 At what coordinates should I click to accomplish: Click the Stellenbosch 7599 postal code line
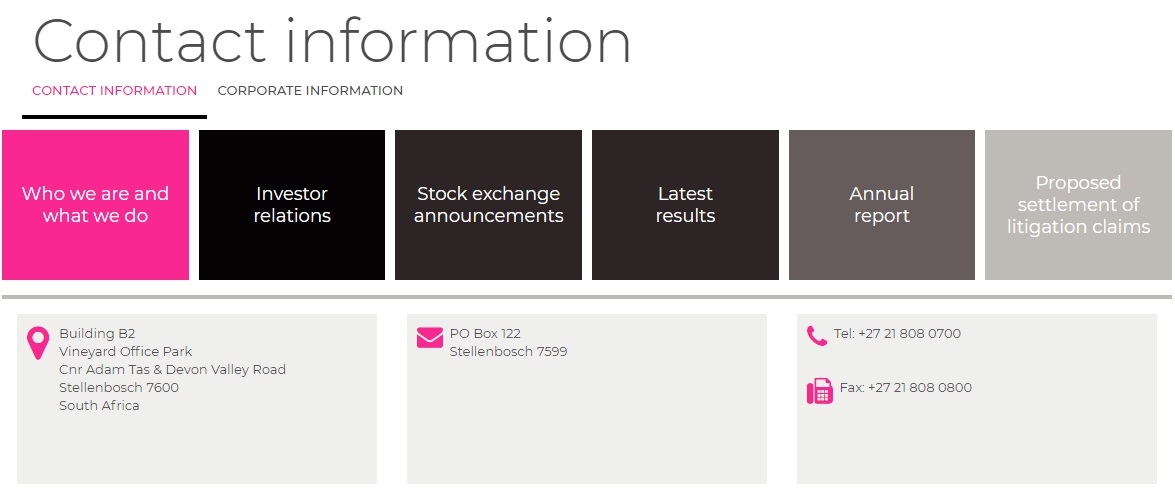click(x=508, y=352)
